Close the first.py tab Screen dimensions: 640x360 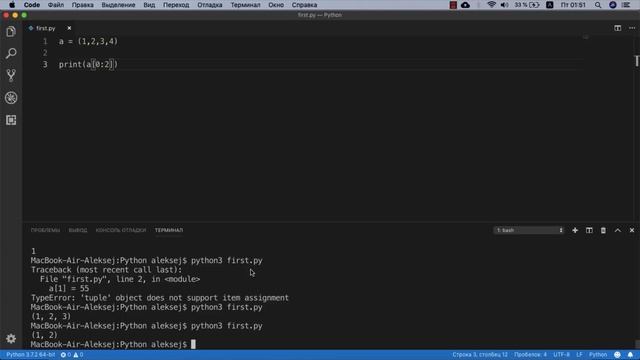click(69, 28)
